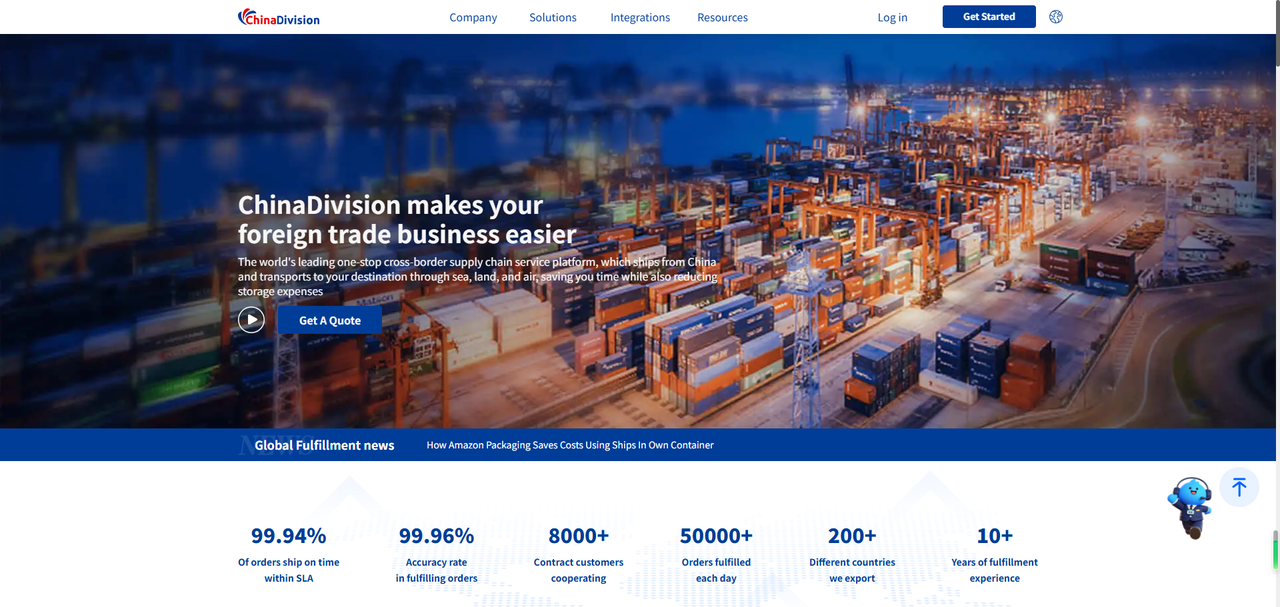Open the Amazon Packaging news headline
Viewport: 1280px width, 607px height.
(x=570, y=445)
